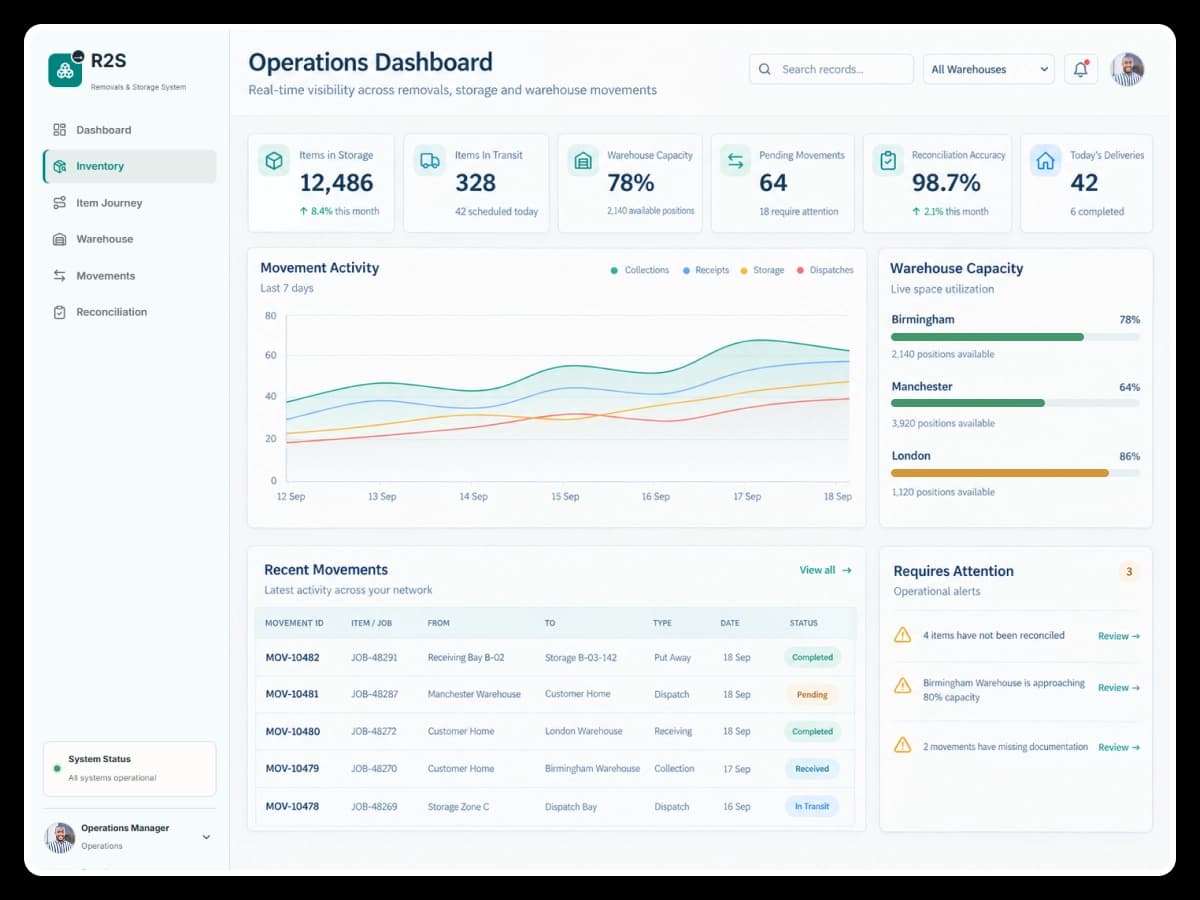Open Reconciliation from the sidebar
Screen dimensions: 1200x900
click(x=130, y=312)
